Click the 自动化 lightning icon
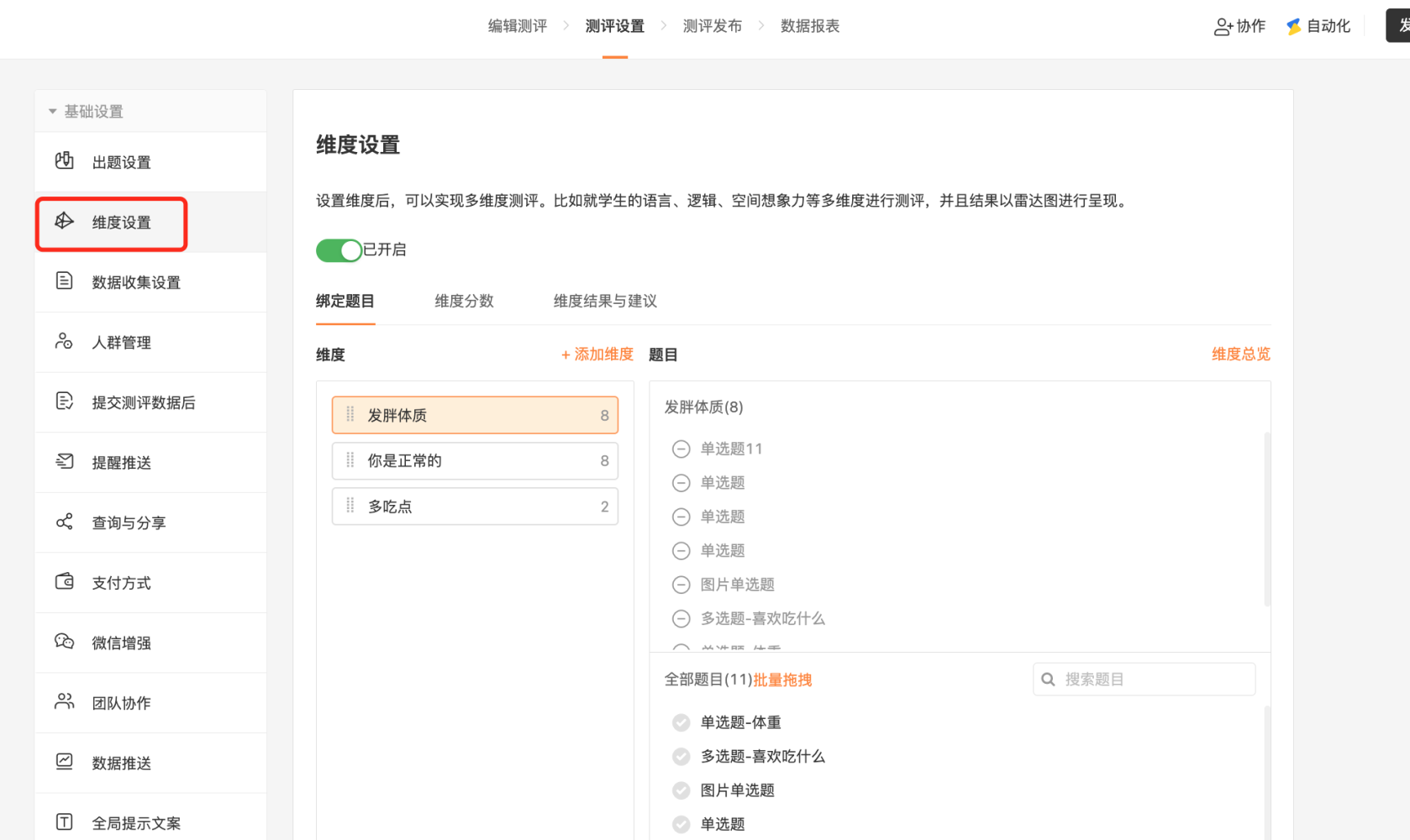Image resolution: width=1410 pixels, height=840 pixels. (1294, 27)
